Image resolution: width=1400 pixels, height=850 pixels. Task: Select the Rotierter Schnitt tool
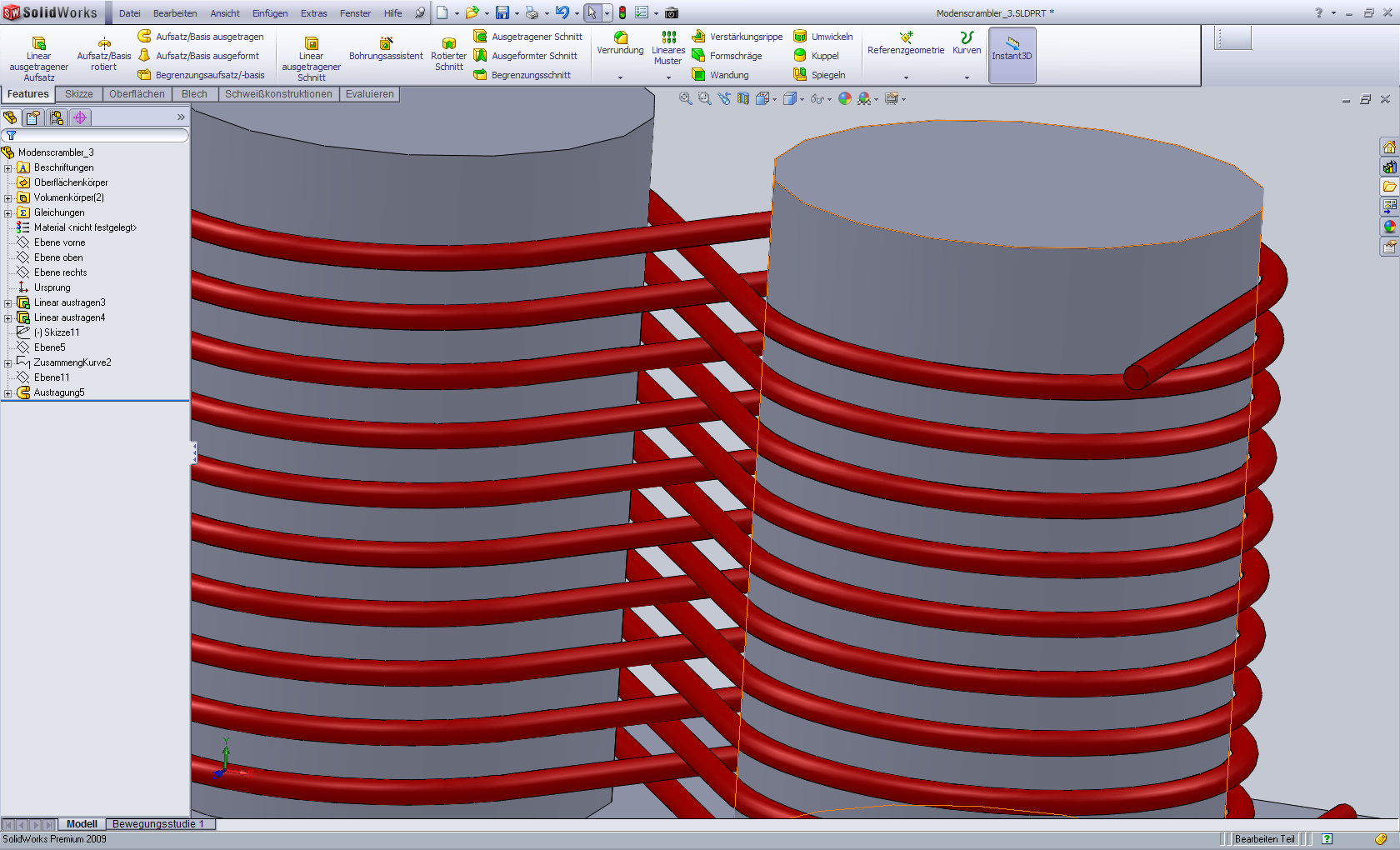click(x=448, y=43)
